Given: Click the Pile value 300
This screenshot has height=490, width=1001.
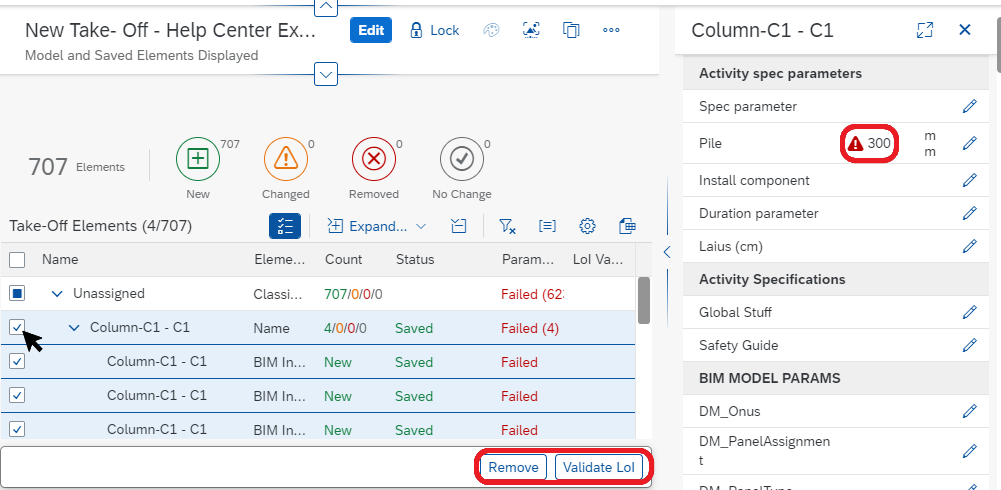Looking at the screenshot, I should 879,144.
